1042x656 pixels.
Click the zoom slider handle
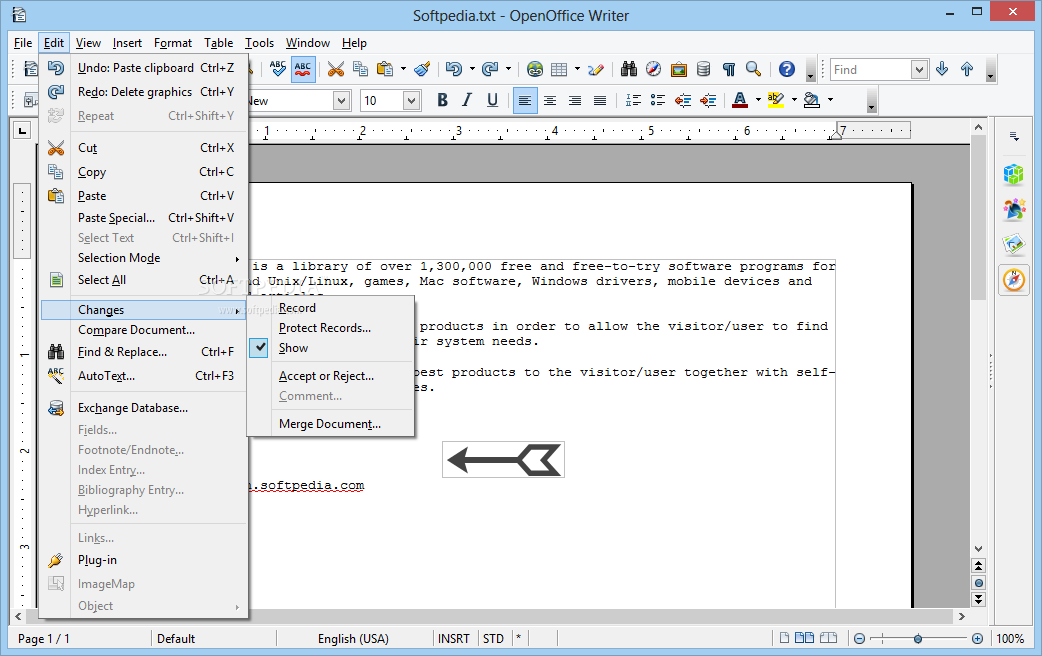[x=918, y=639]
